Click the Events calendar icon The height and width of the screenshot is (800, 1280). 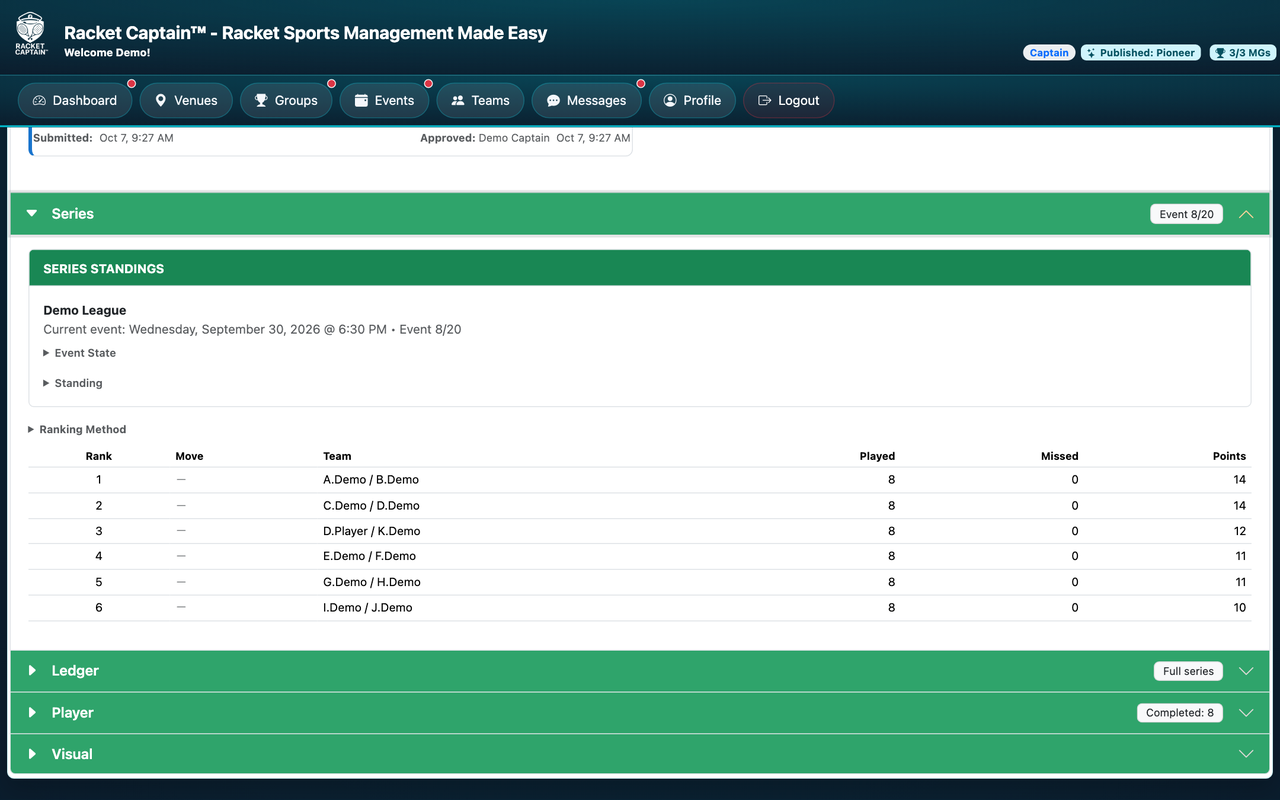pyautogui.click(x=361, y=100)
